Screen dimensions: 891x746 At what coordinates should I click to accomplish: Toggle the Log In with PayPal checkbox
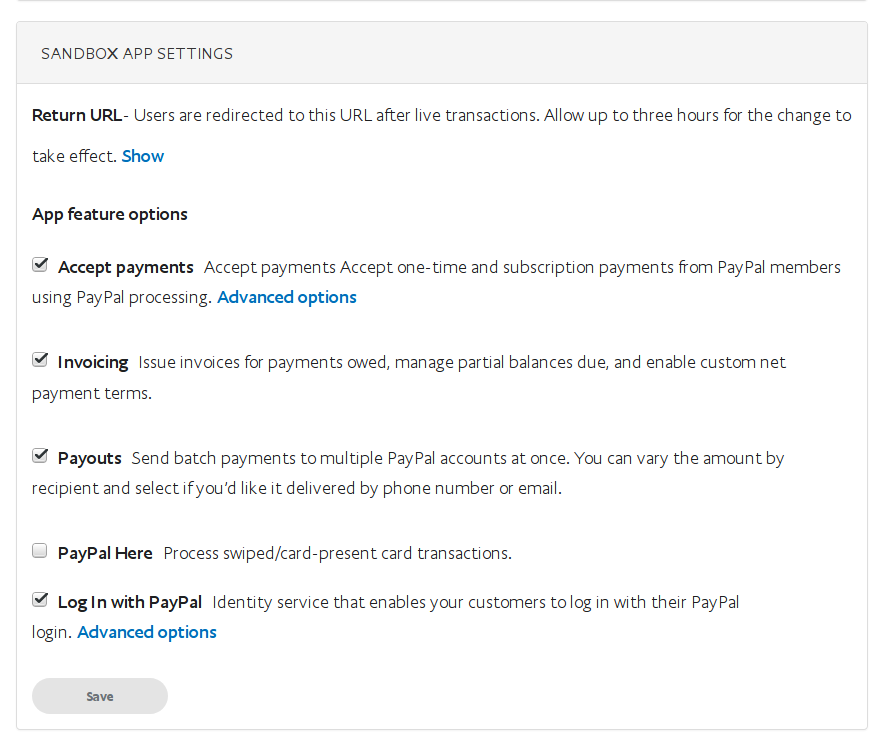tap(40, 600)
